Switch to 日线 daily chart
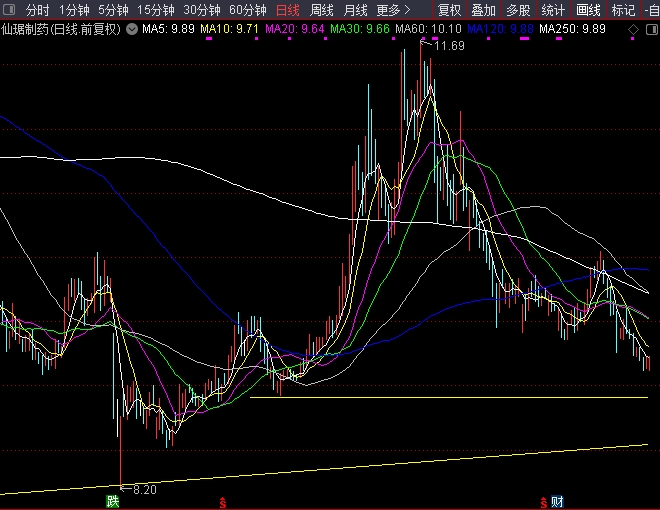The image size is (660, 510). tap(287, 10)
